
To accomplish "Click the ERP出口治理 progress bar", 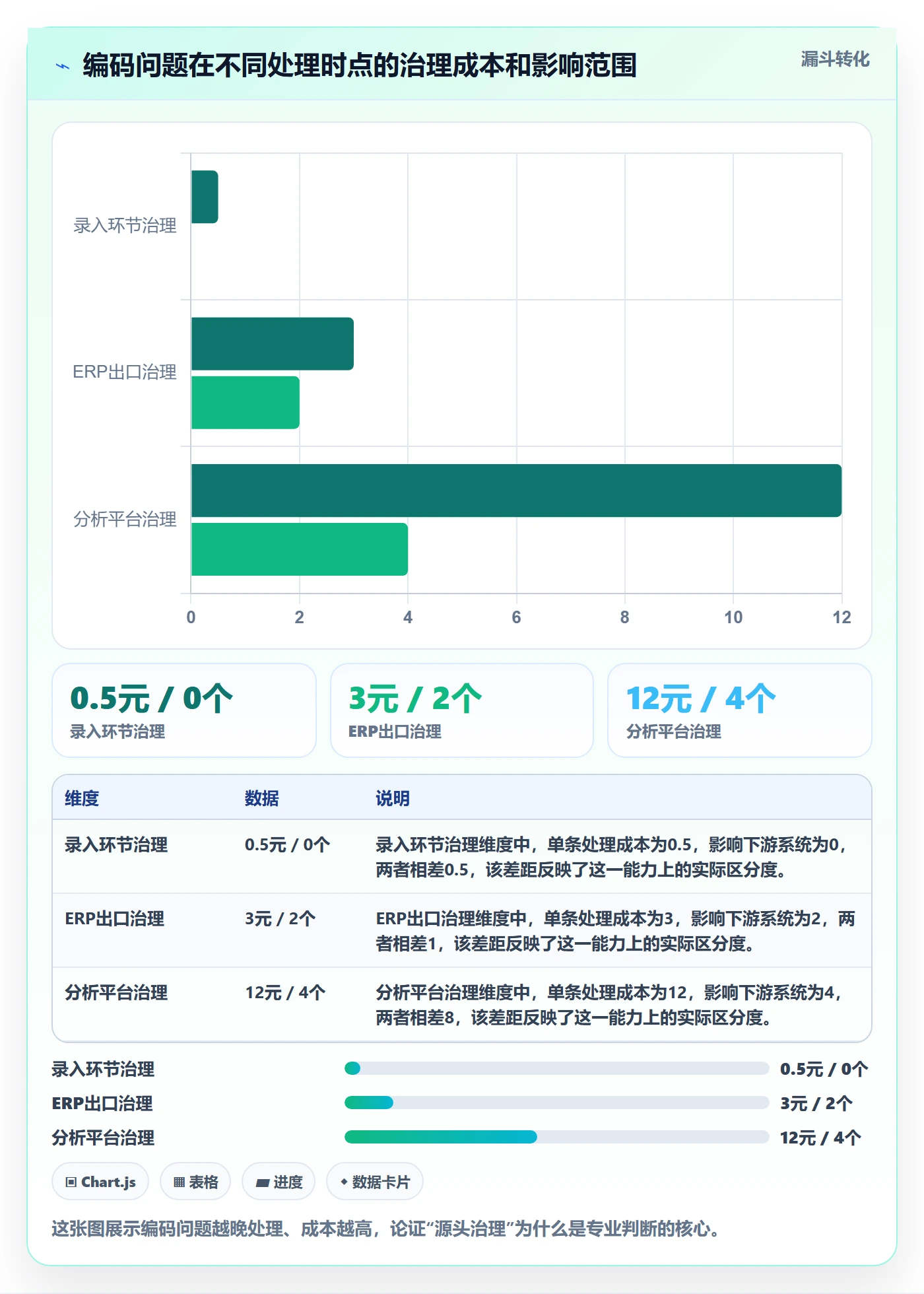I will click(x=556, y=1103).
